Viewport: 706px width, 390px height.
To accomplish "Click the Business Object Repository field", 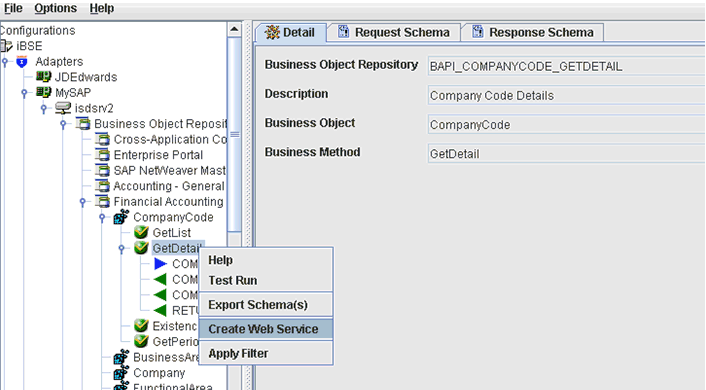I will 566,66.
